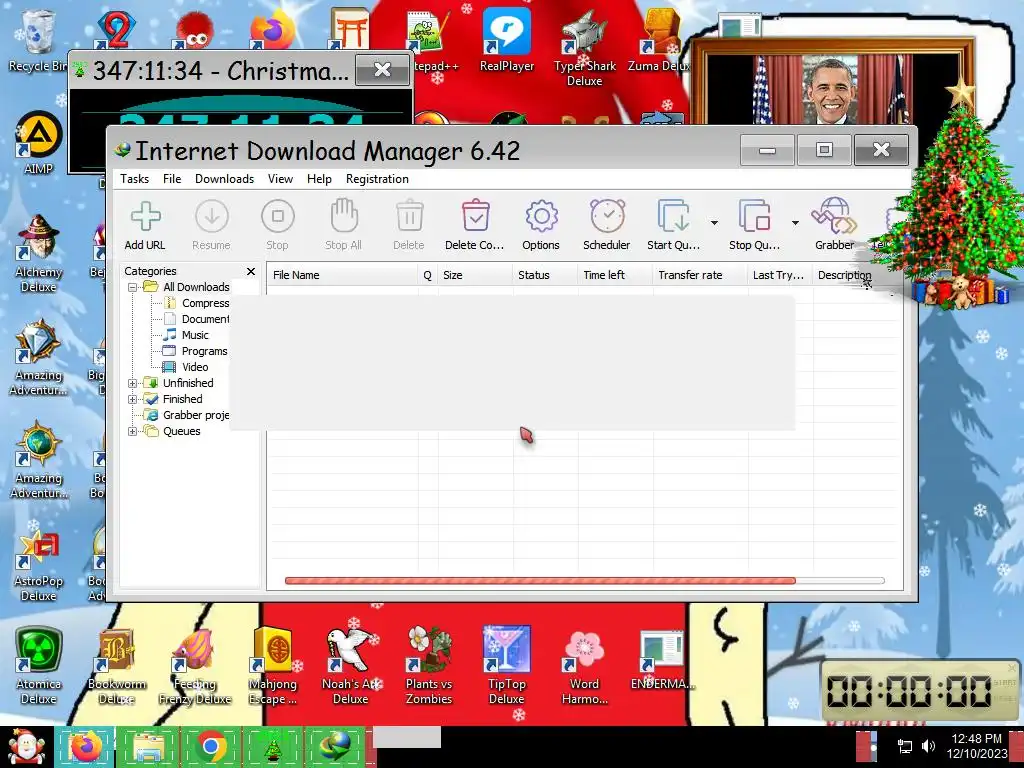Open Mahjong Escape desktop icon

click(x=273, y=666)
